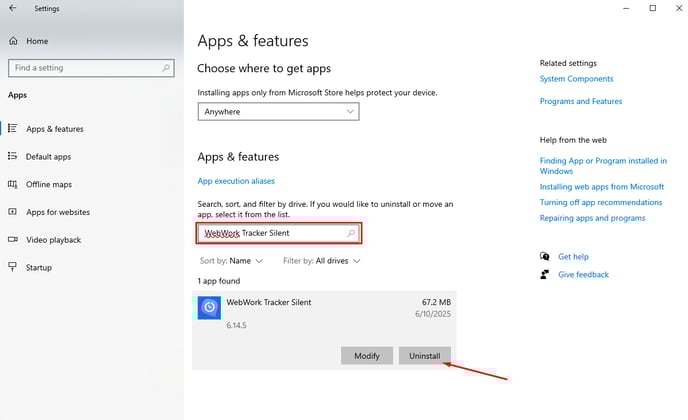Close the Settings window

click(679, 8)
